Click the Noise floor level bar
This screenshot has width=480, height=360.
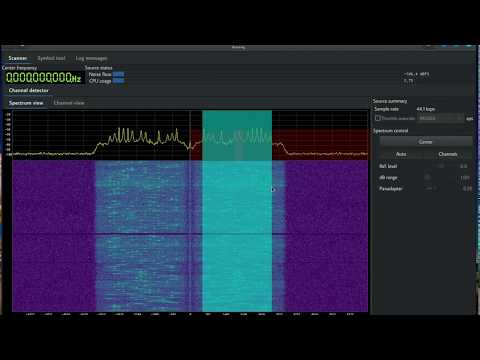[118, 74]
